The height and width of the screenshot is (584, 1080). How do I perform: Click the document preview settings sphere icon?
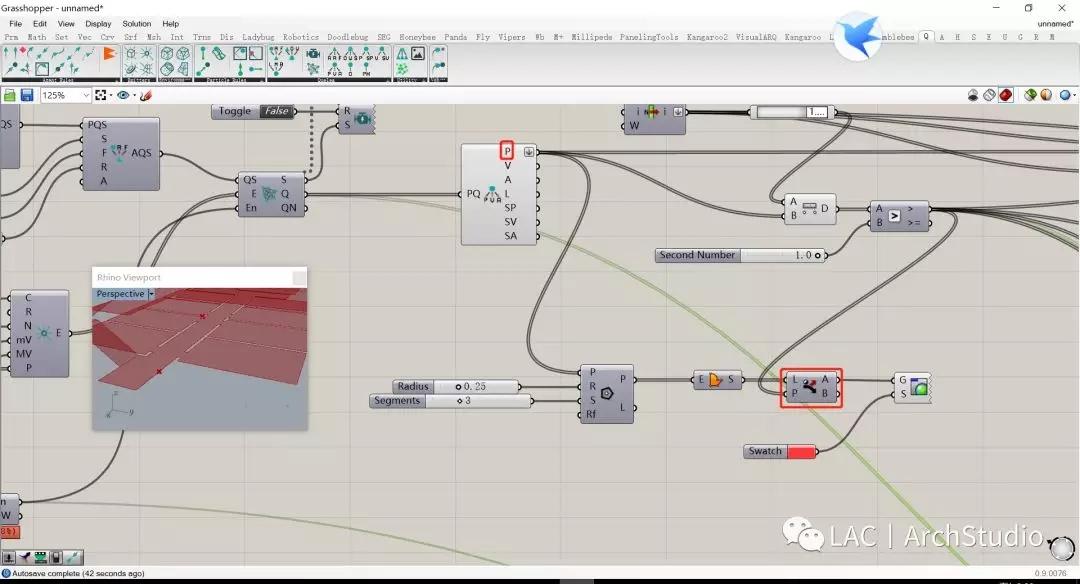(1046, 95)
